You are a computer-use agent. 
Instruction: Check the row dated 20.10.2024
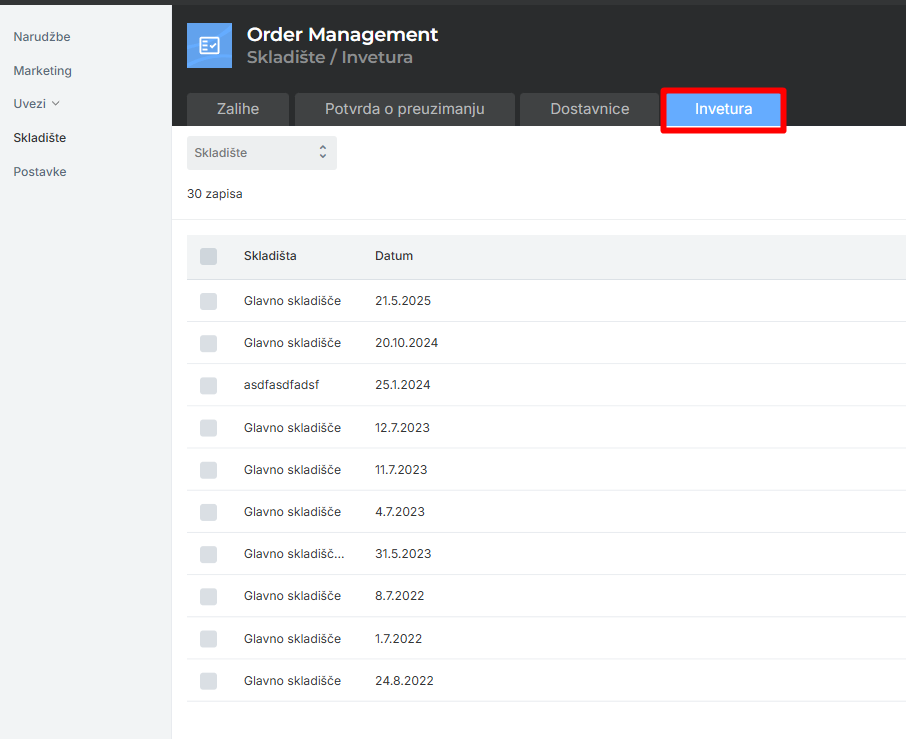tap(209, 343)
